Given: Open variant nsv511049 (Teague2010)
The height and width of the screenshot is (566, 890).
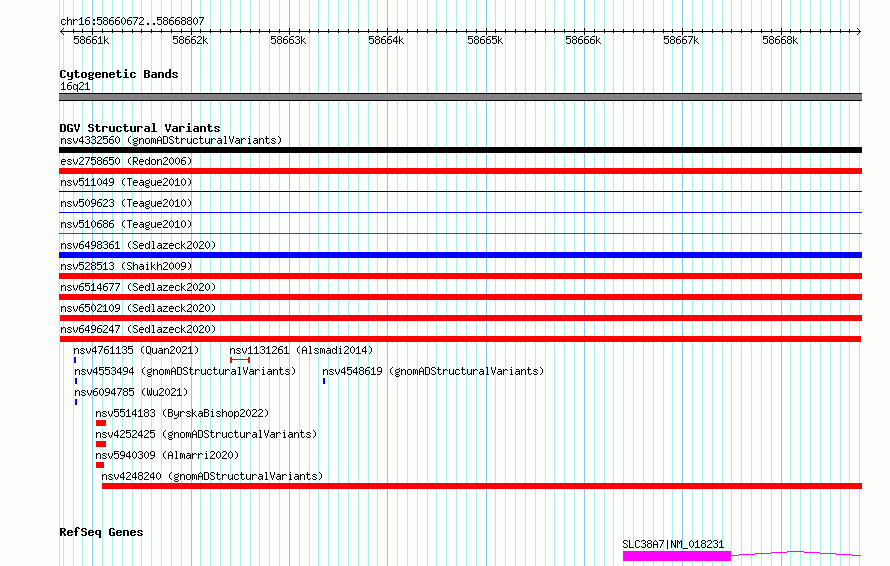Looking at the screenshot, I should pyautogui.click(x=126, y=182).
